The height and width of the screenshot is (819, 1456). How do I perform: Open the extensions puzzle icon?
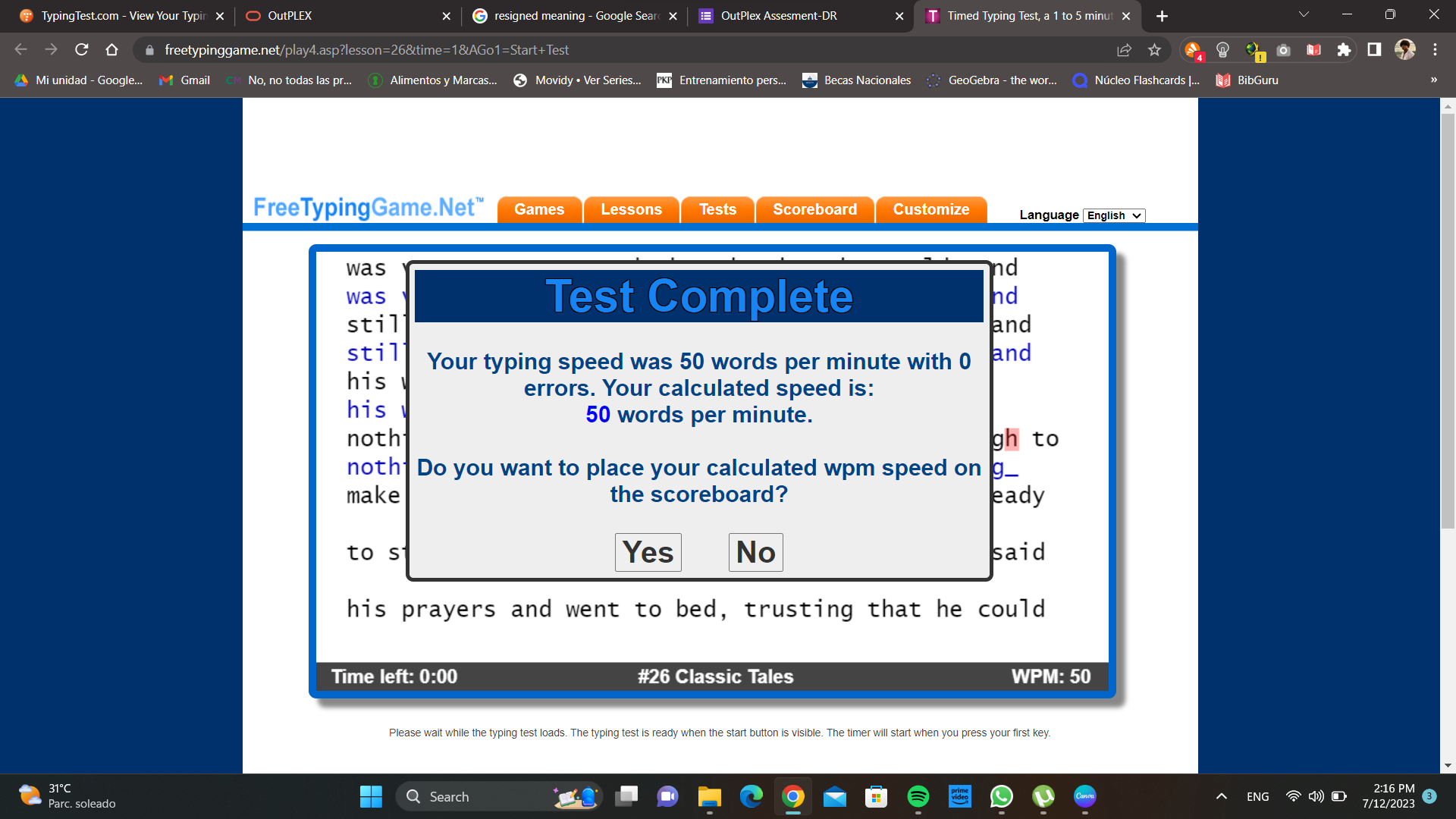(x=1344, y=50)
